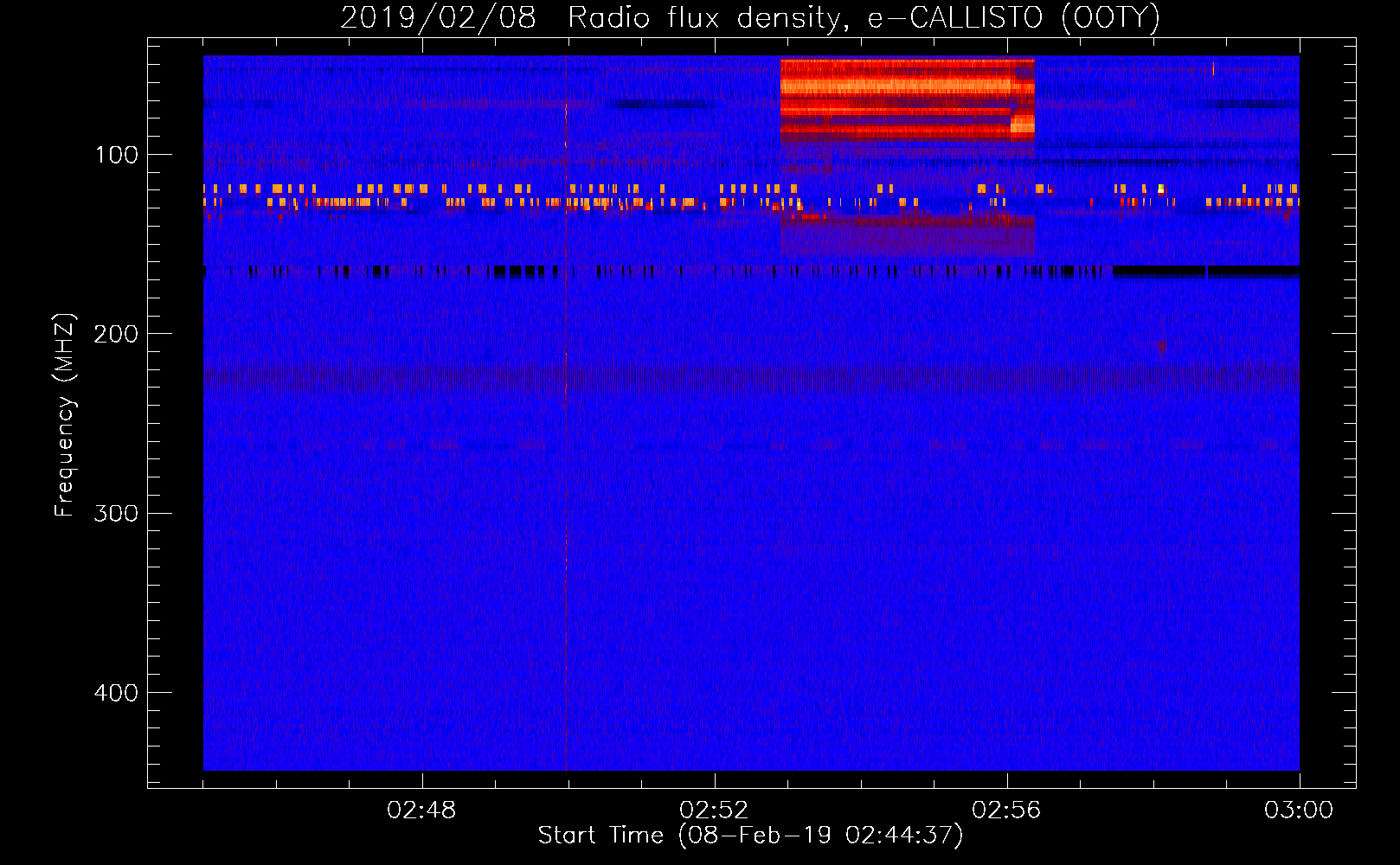Click the 02:52 time tick label
1400x865 pixels.
(714, 811)
